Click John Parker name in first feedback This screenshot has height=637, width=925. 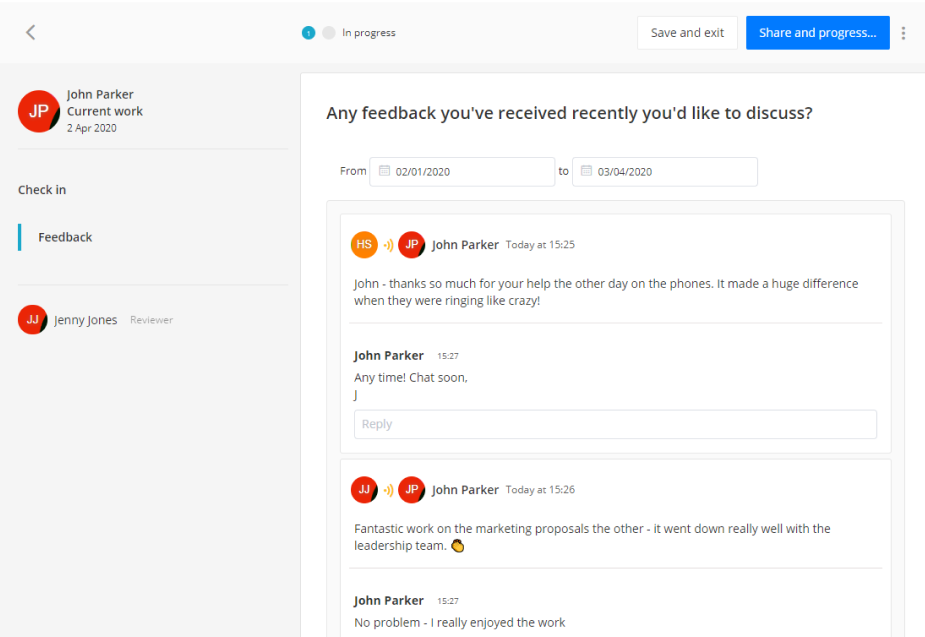465,245
